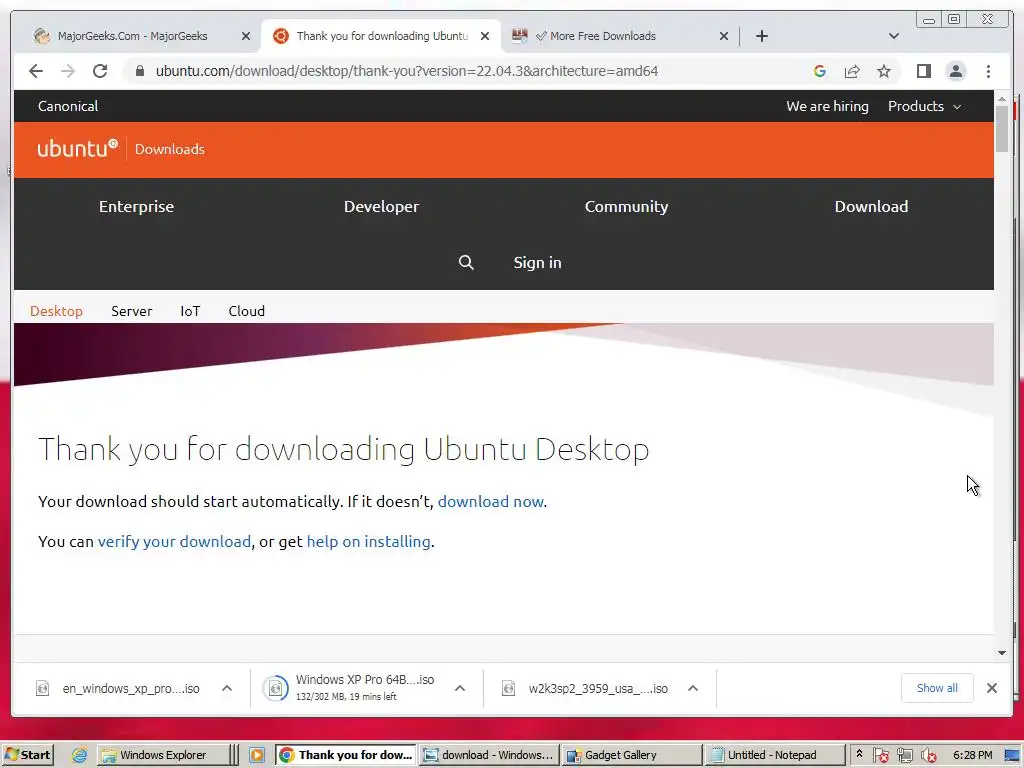The height and width of the screenshot is (768, 1024).
Task: Click the address bar URL field
Action: (407, 71)
